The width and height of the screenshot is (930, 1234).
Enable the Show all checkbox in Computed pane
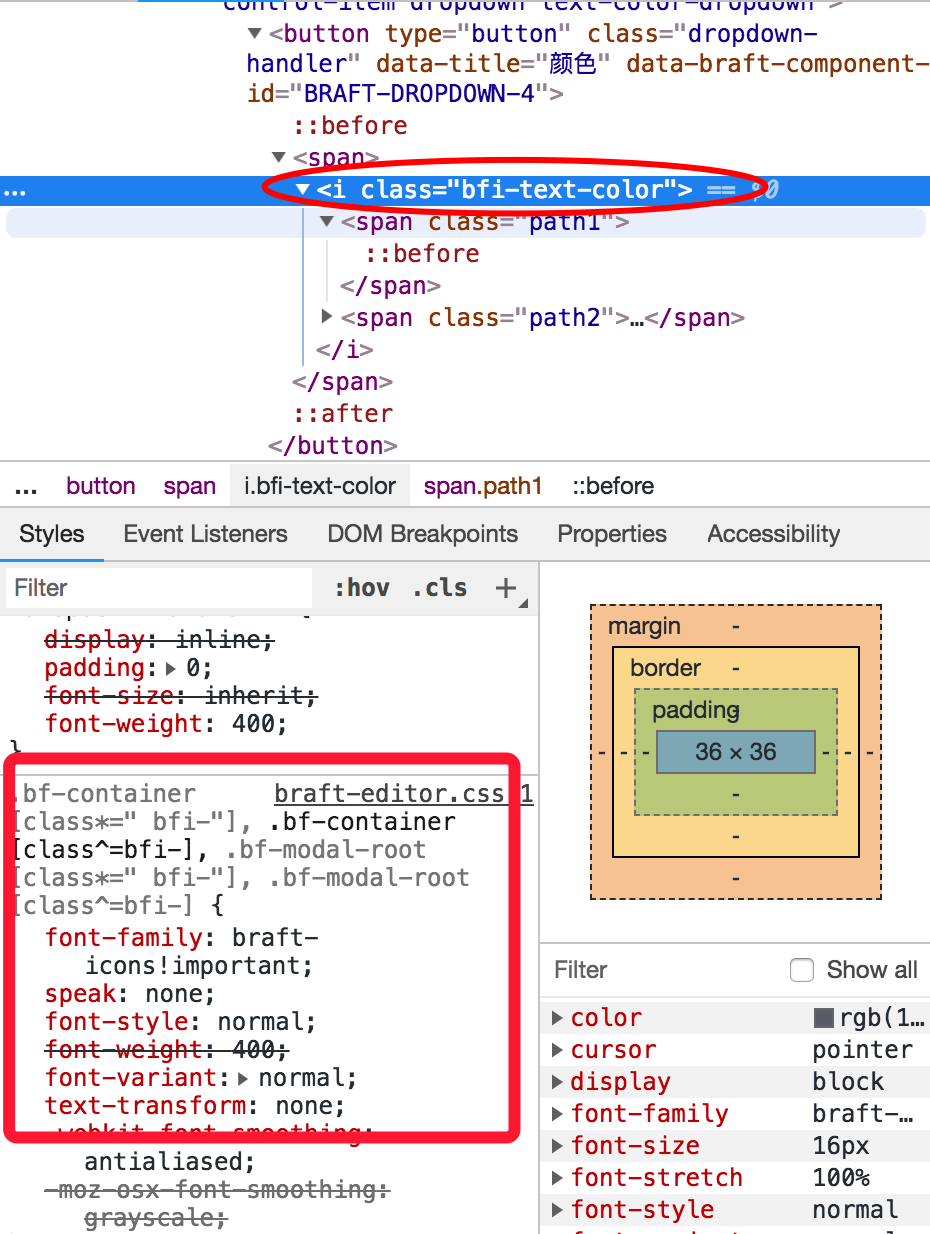click(x=802, y=969)
